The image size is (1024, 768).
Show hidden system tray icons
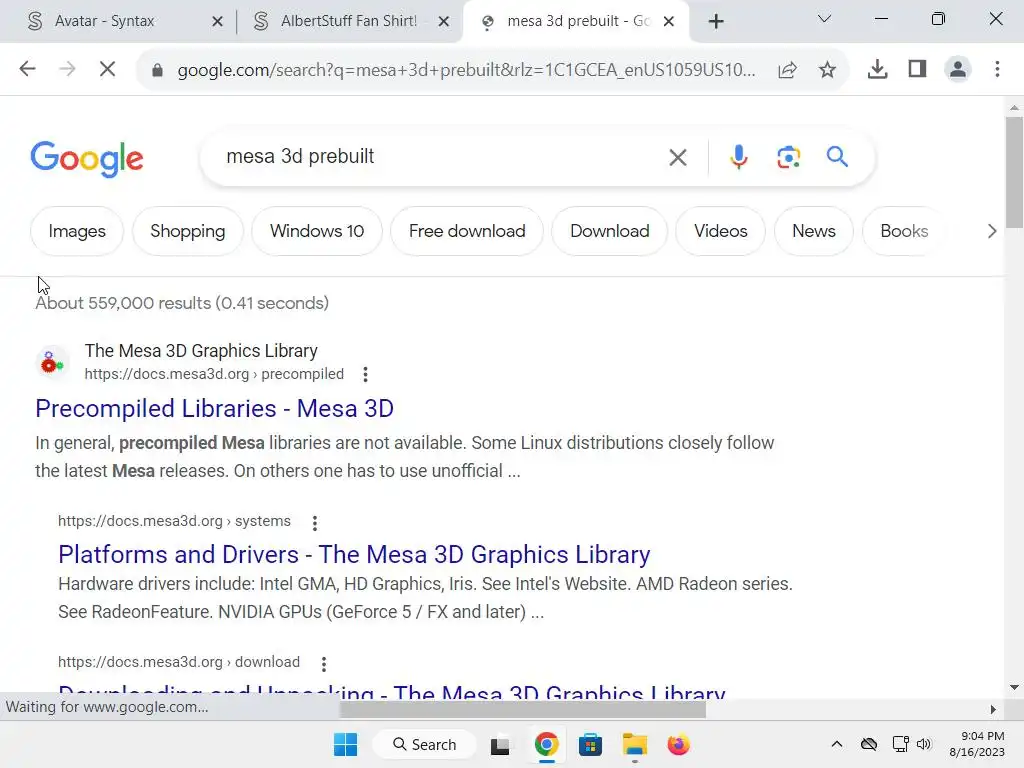(837, 744)
